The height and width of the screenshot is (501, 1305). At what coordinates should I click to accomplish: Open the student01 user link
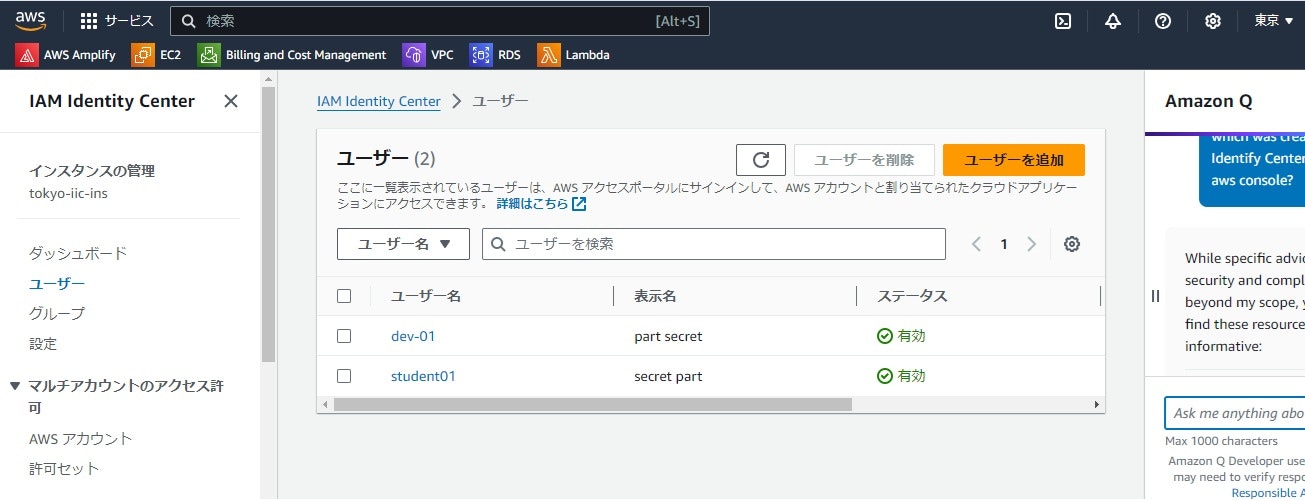coord(423,376)
